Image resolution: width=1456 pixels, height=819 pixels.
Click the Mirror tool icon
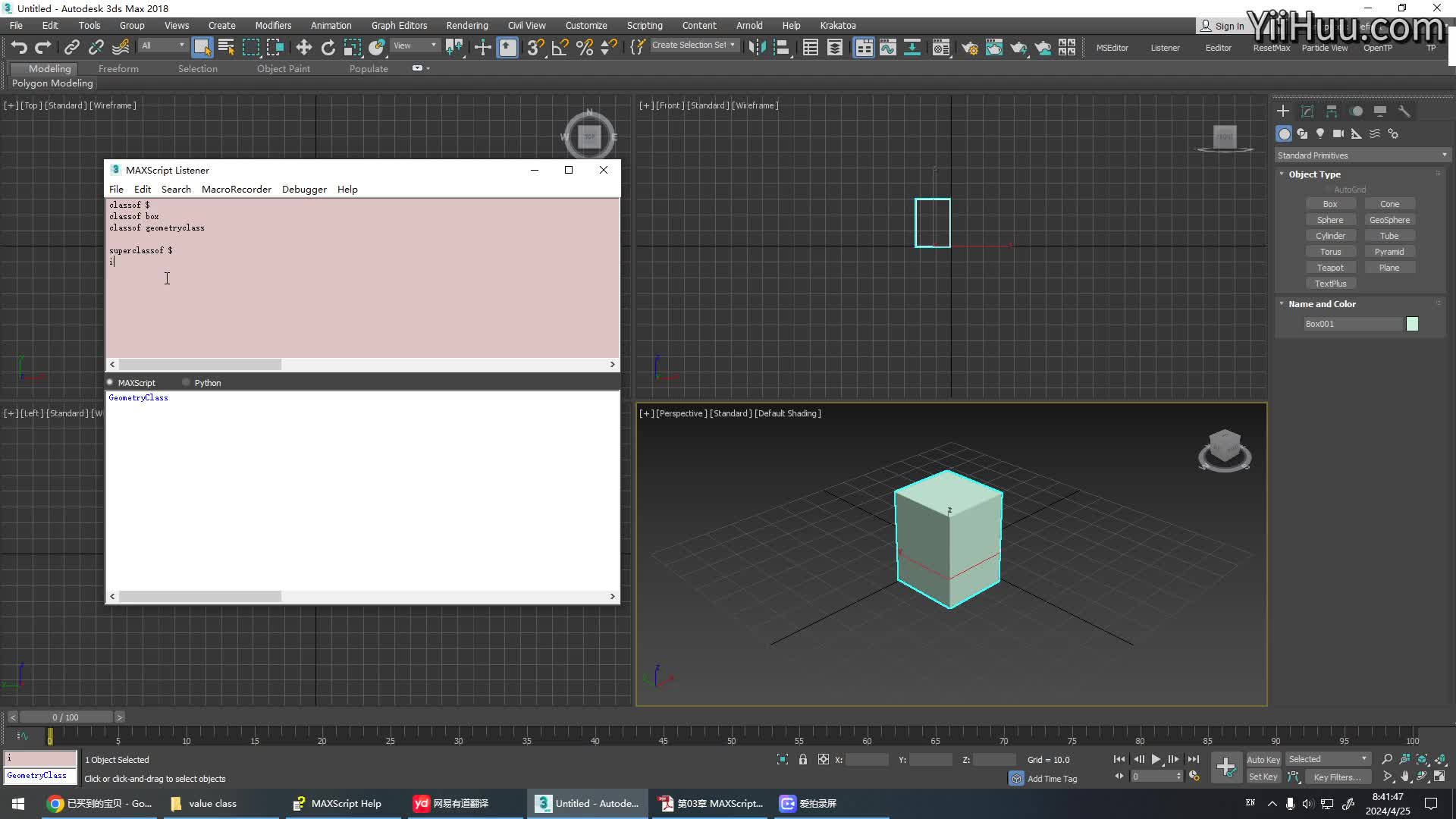(x=757, y=47)
